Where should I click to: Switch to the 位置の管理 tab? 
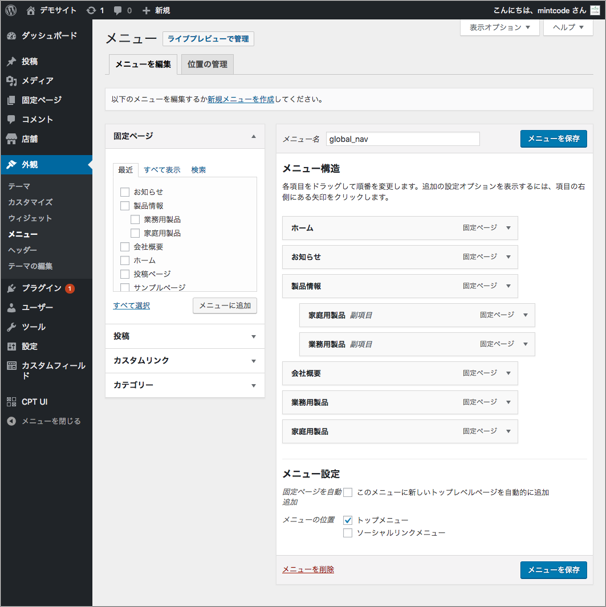208,65
